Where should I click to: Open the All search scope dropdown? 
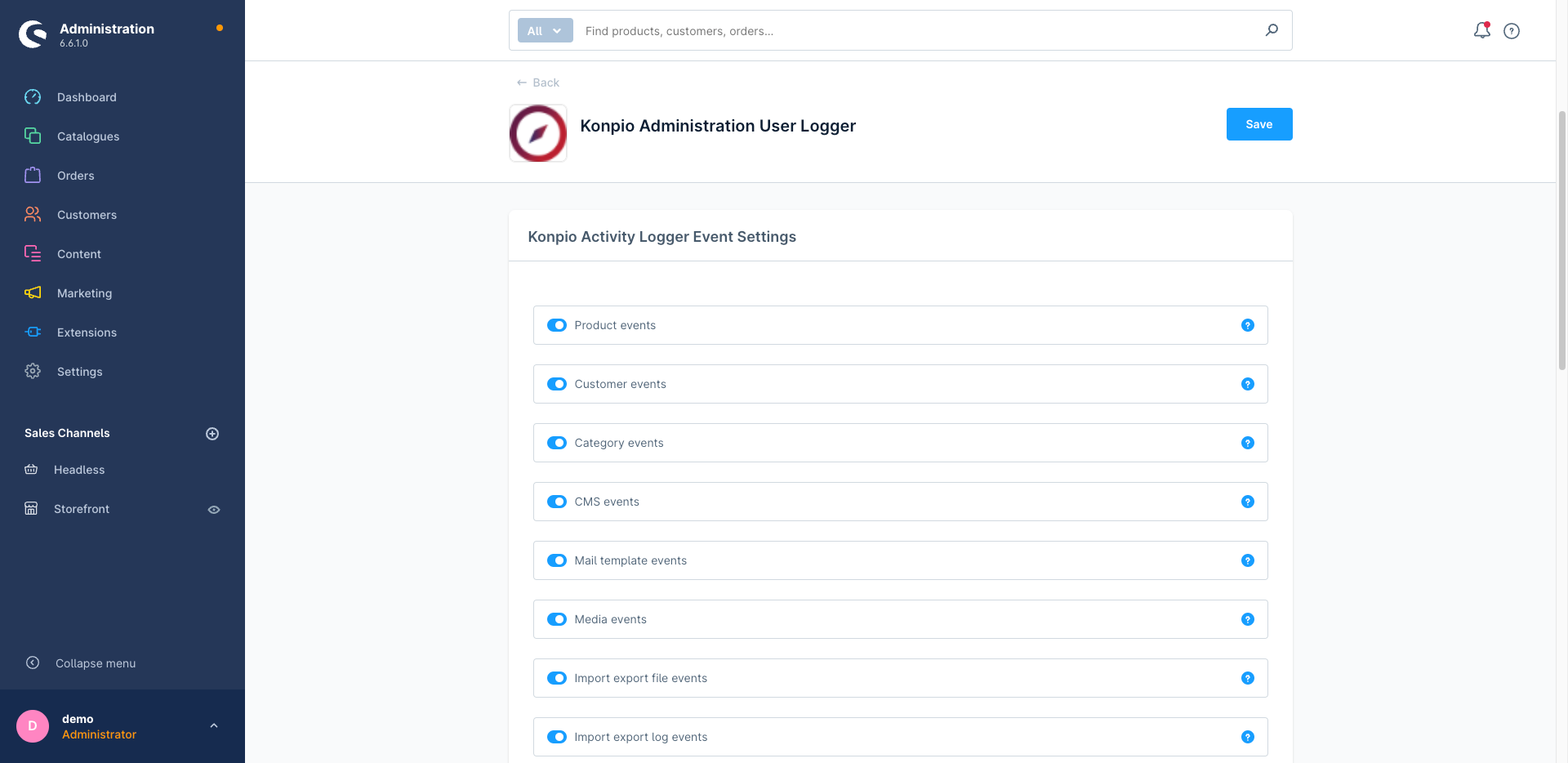pos(545,31)
